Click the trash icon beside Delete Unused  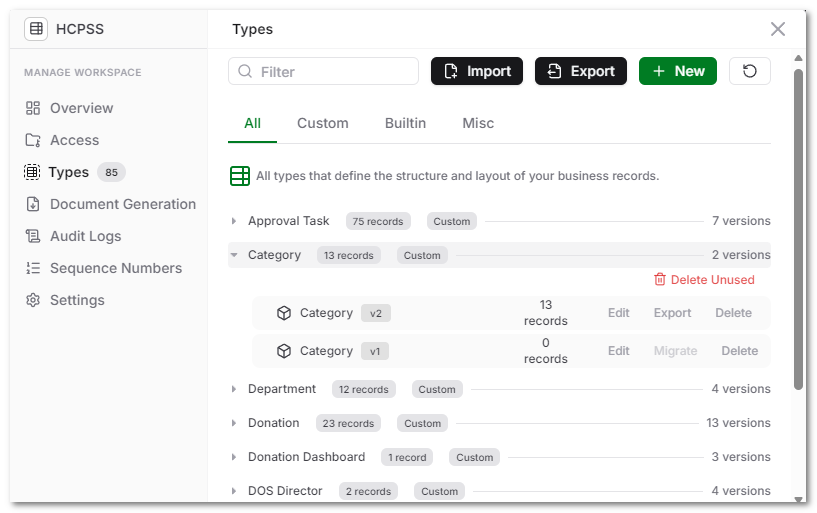[660, 280]
